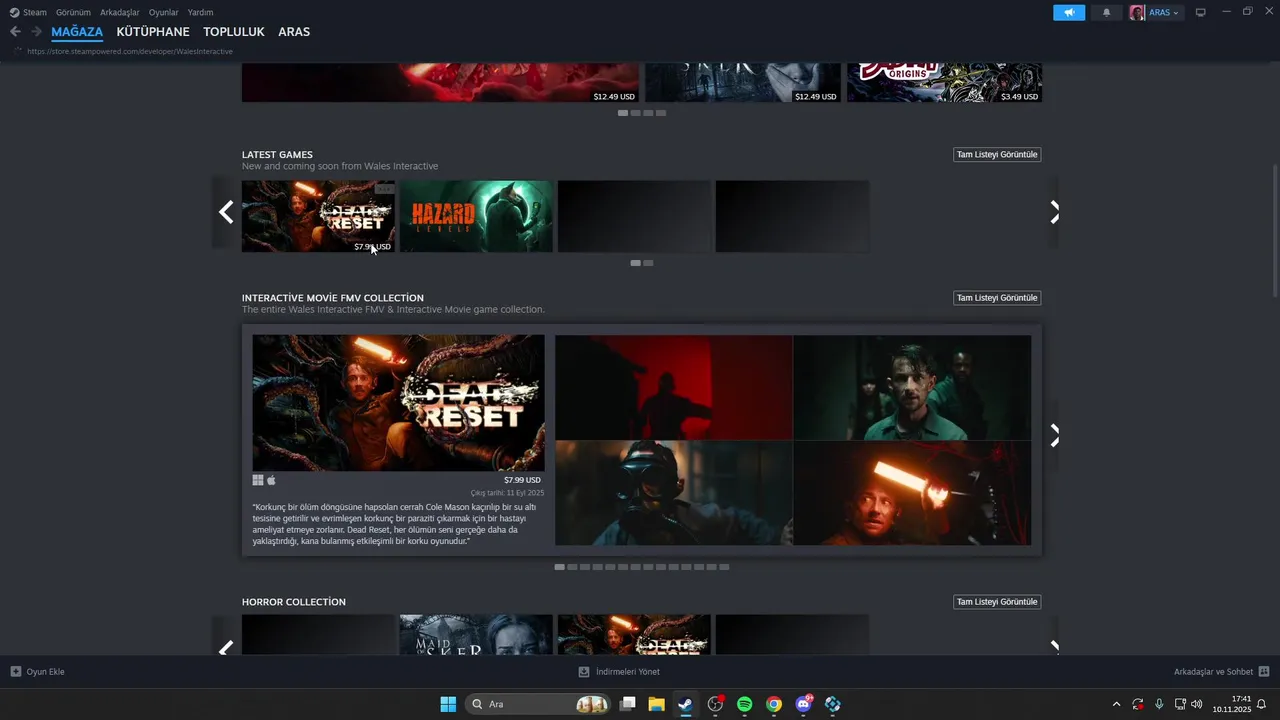
Task: Open the ARAS profile tab
Action: 294,32
